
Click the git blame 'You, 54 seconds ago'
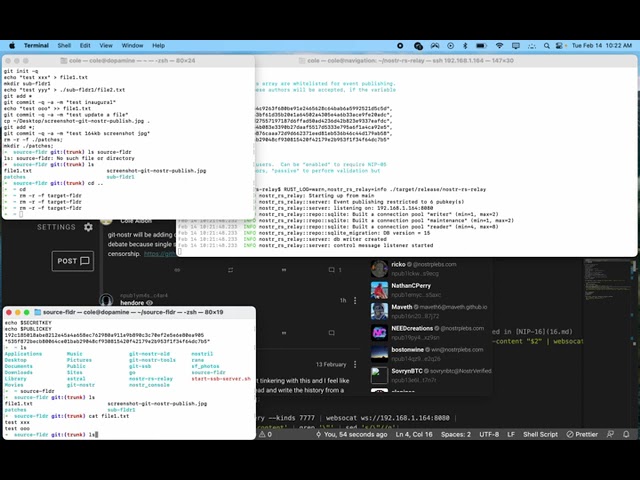351,434
